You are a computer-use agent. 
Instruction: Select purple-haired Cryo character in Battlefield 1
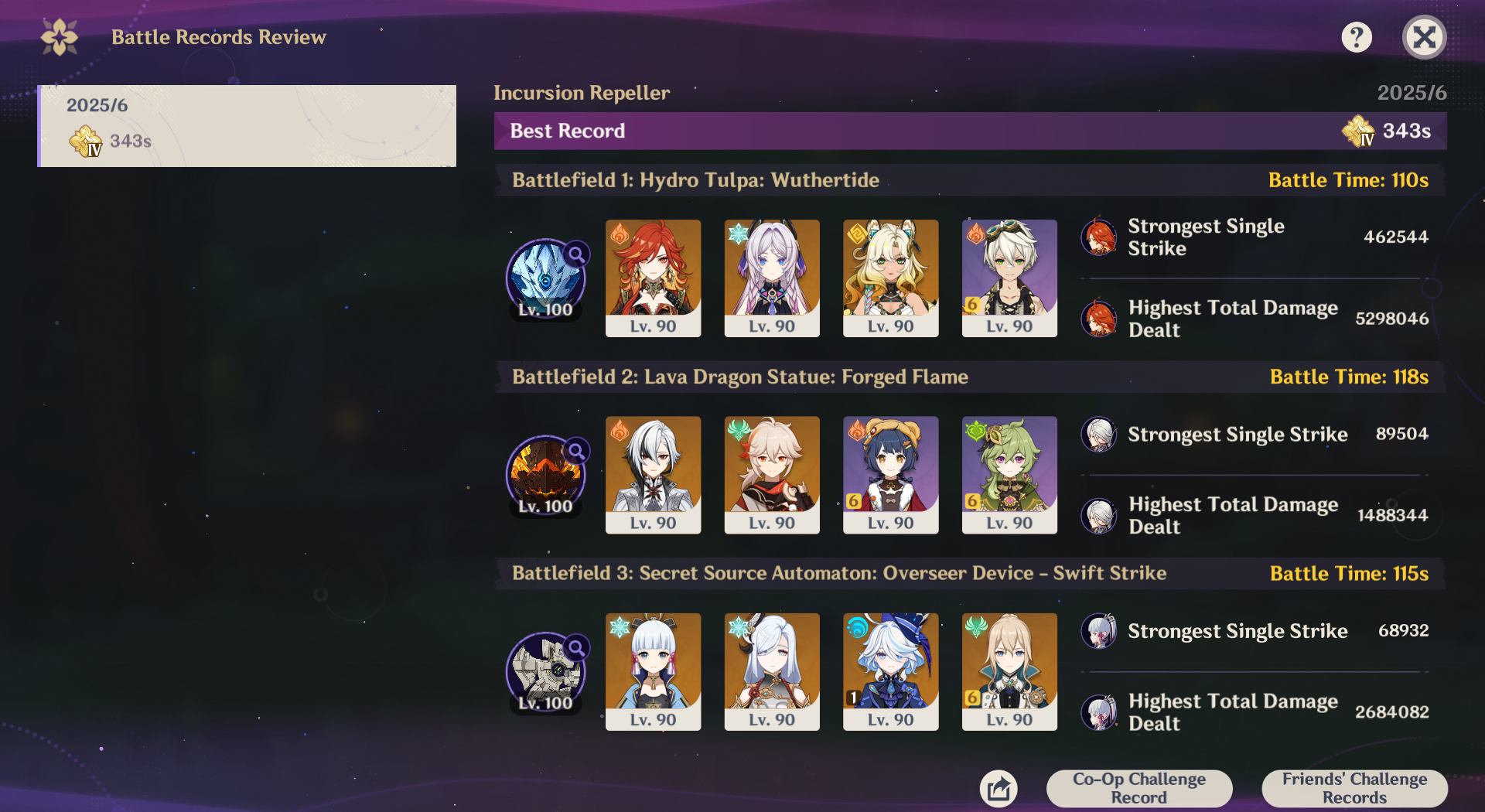pos(772,278)
